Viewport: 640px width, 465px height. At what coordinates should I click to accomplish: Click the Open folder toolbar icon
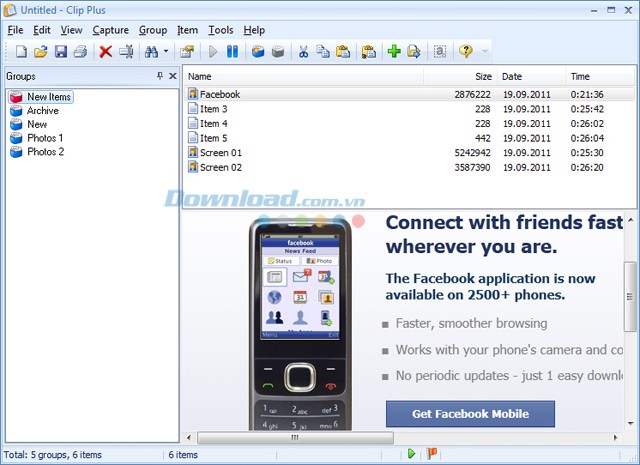pyautogui.click(x=41, y=51)
